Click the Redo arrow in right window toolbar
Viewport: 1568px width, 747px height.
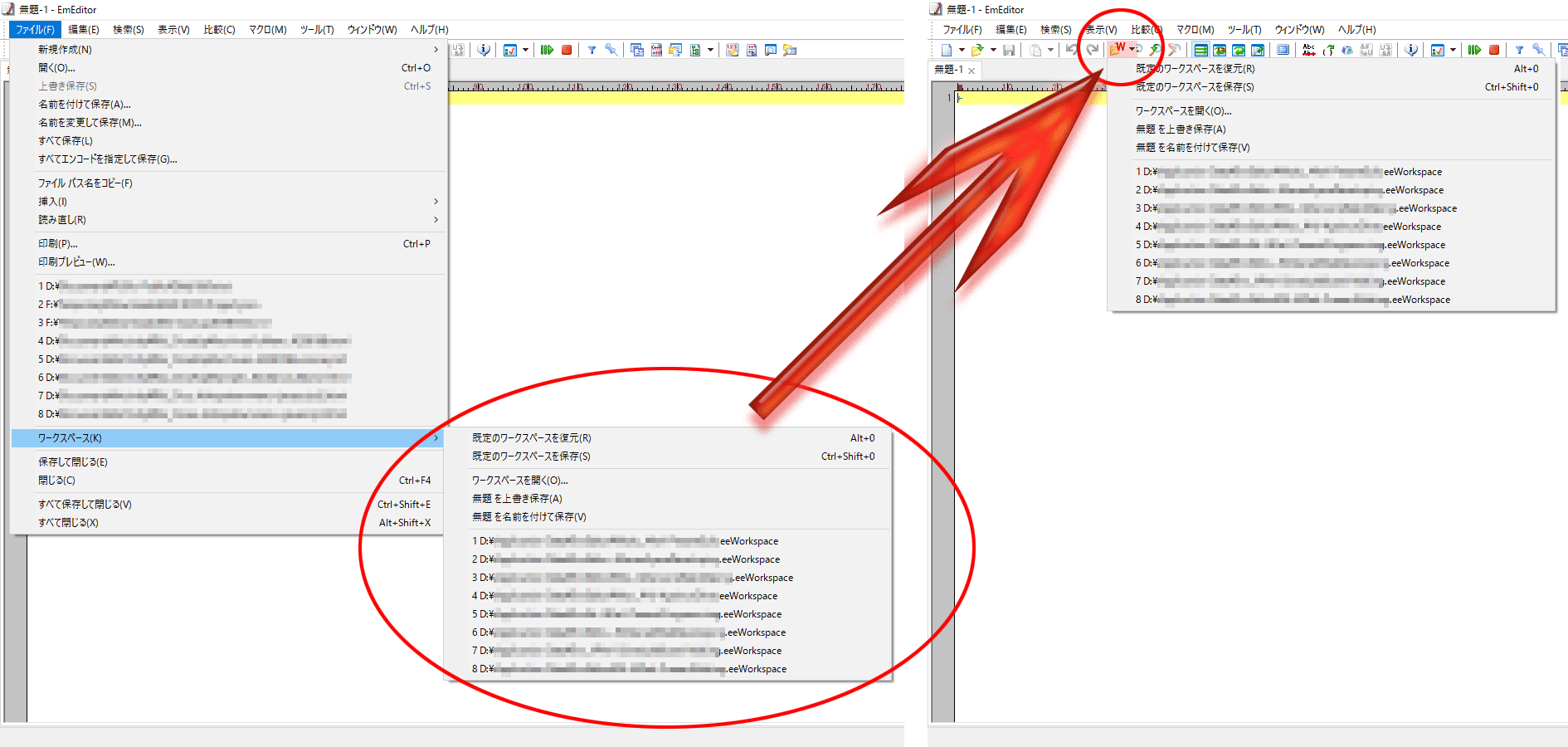point(1093,50)
